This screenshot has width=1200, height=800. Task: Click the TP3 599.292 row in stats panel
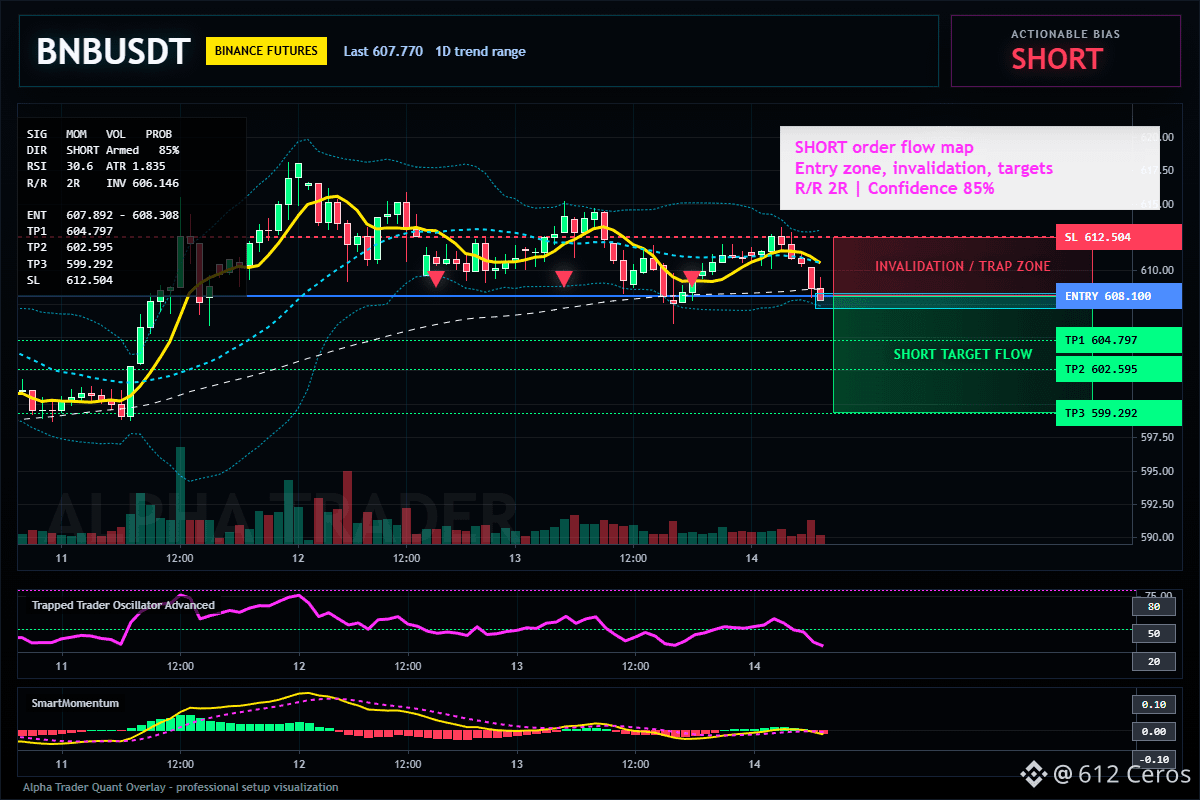click(x=70, y=264)
